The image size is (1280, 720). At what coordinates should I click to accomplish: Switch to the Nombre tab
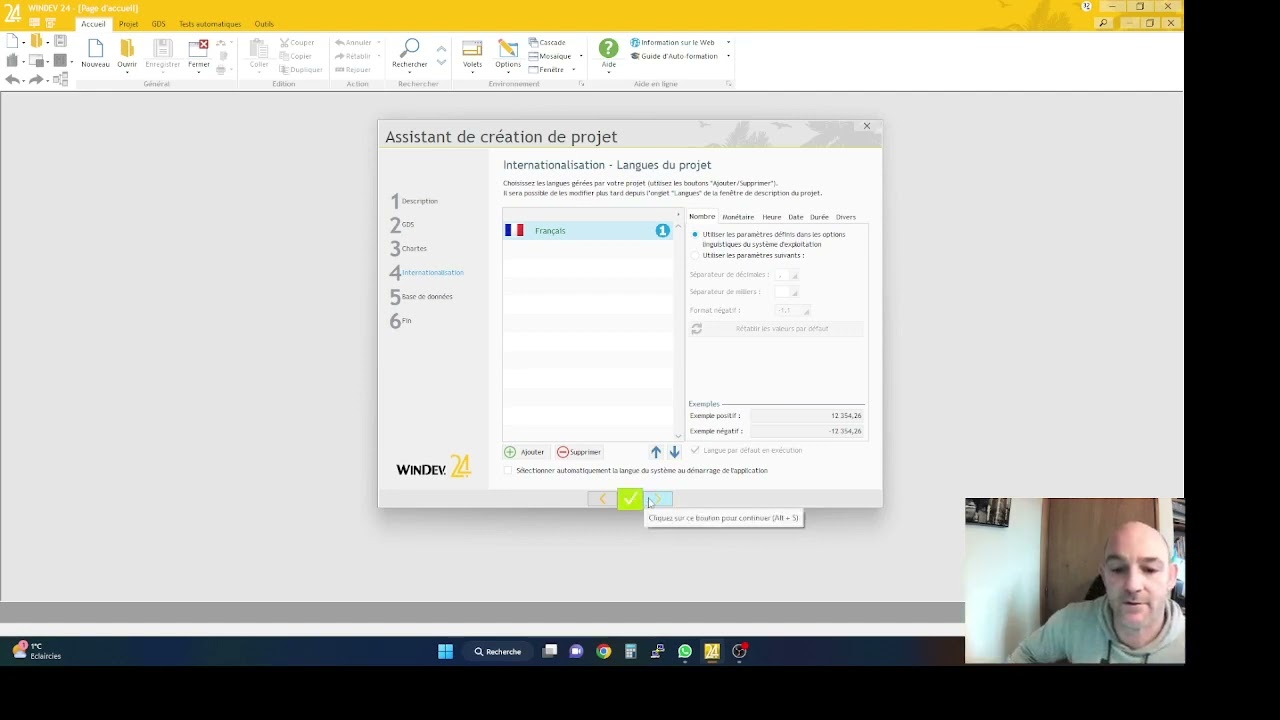(x=702, y=217)
